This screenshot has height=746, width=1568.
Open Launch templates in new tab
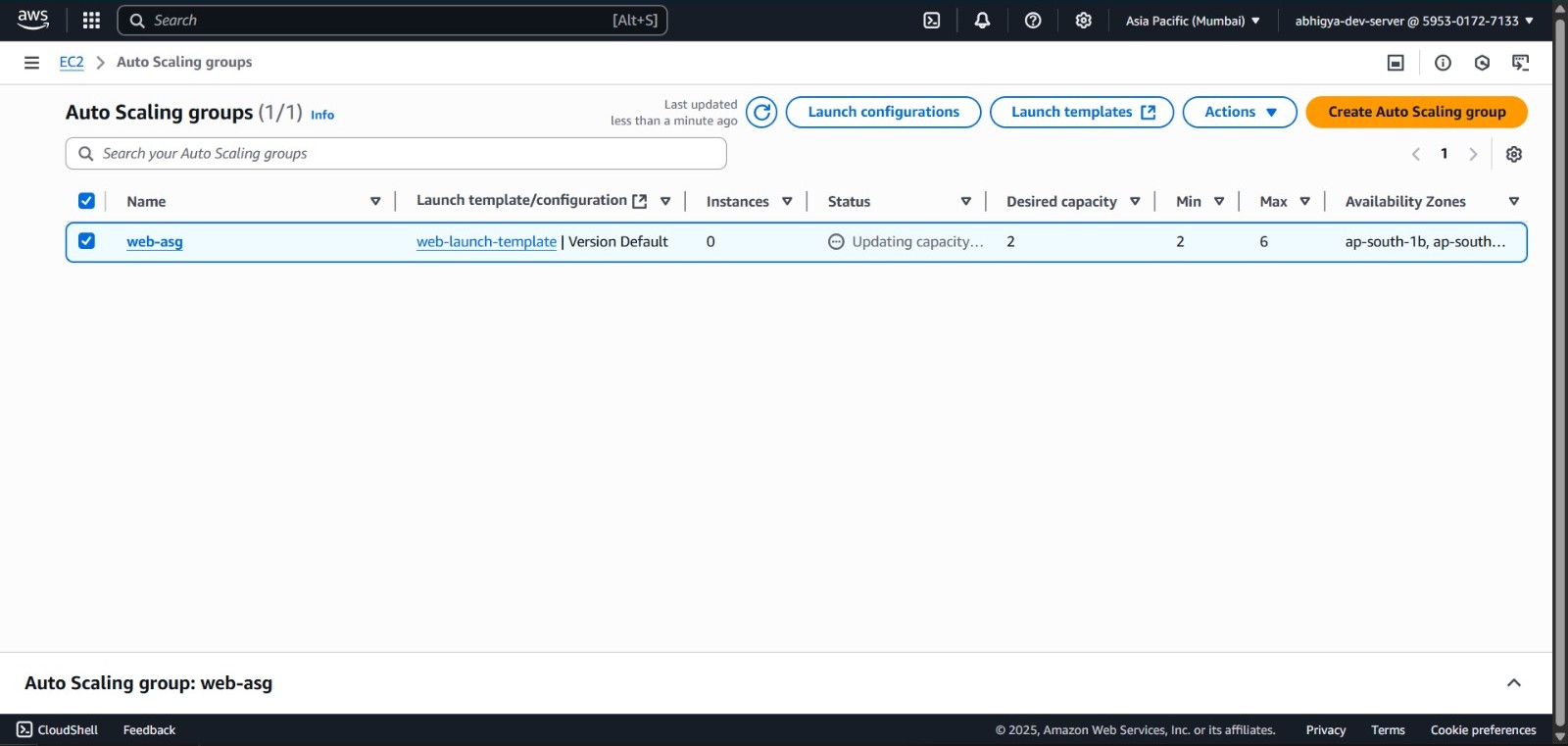1082,112
